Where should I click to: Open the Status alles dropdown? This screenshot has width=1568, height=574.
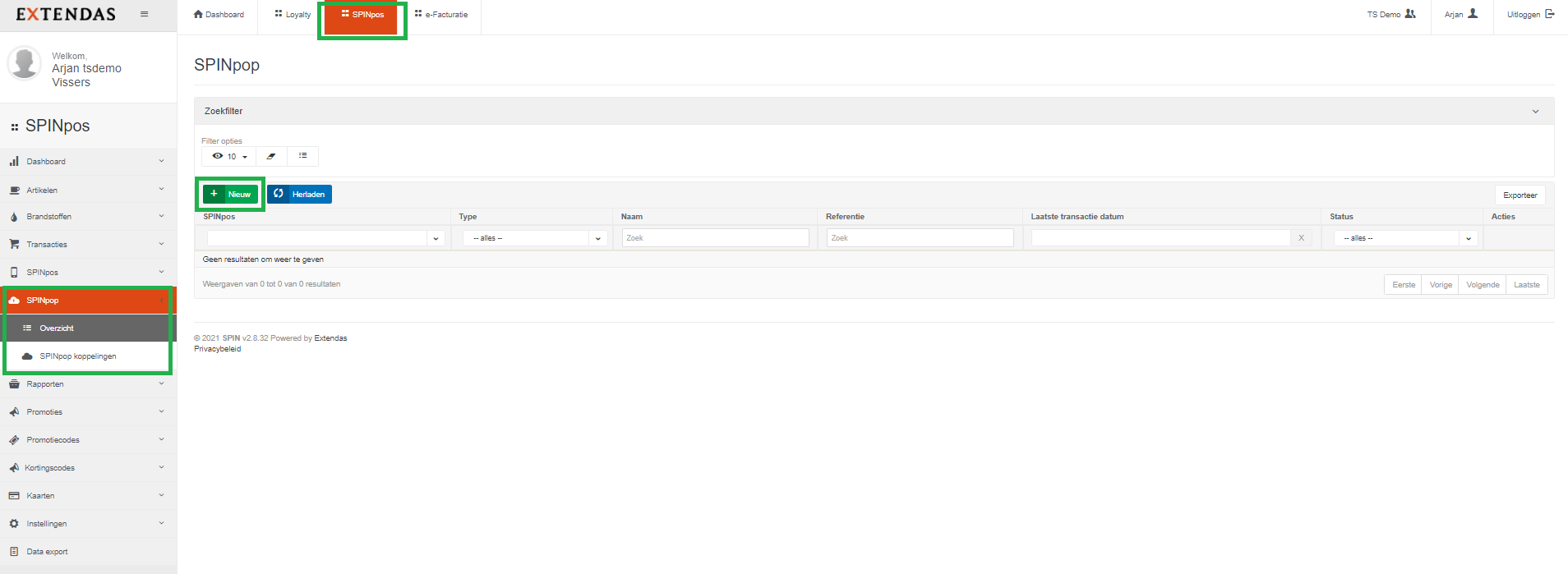(x=1405, y=238)
